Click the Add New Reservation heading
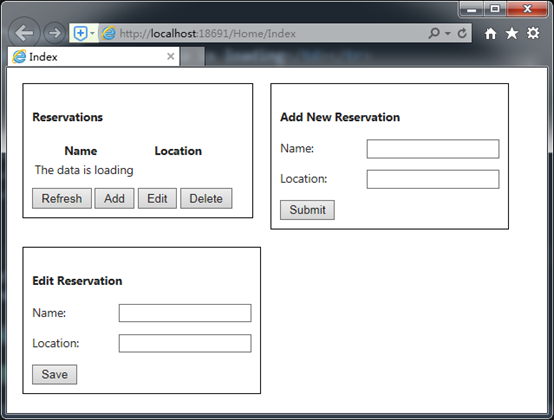The width and height of the screenshot is (554, 420). point(340,117)
